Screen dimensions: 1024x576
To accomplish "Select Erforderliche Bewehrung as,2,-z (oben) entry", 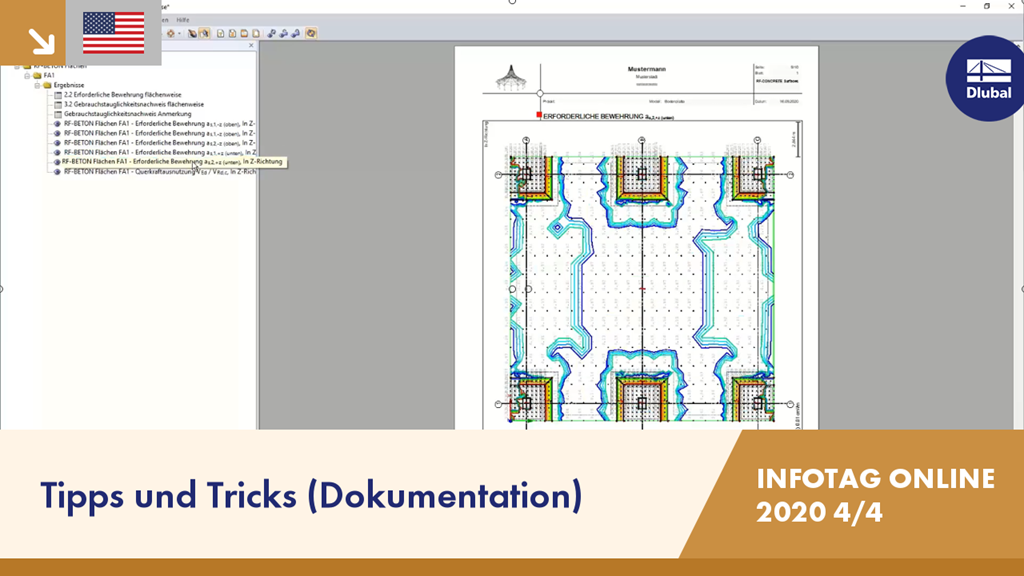I will click(159, 143).
